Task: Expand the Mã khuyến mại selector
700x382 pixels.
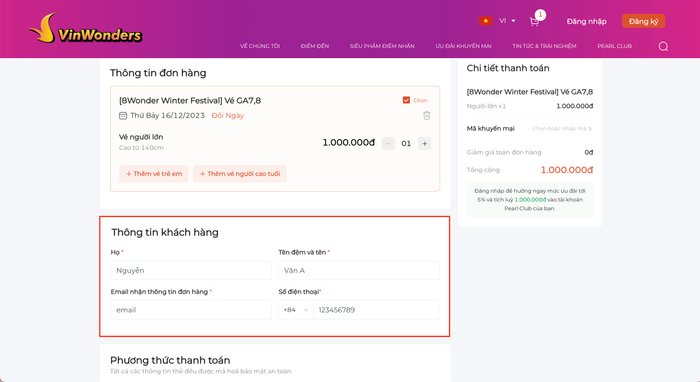Action: (x=562, y=129)
